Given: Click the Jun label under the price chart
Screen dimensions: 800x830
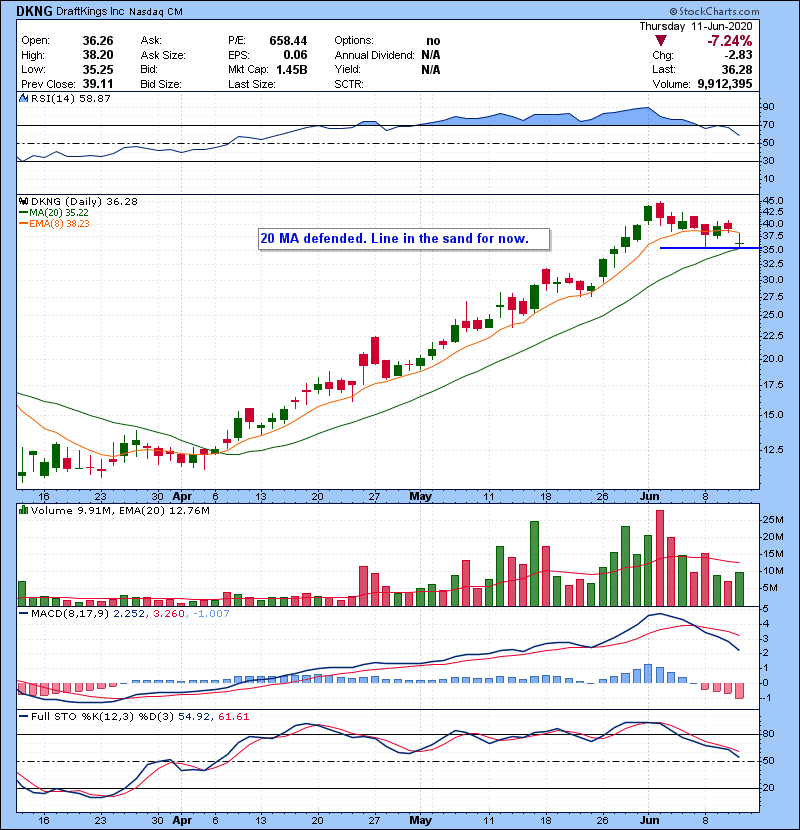Looking at the screenshot, I should [650, 497].
